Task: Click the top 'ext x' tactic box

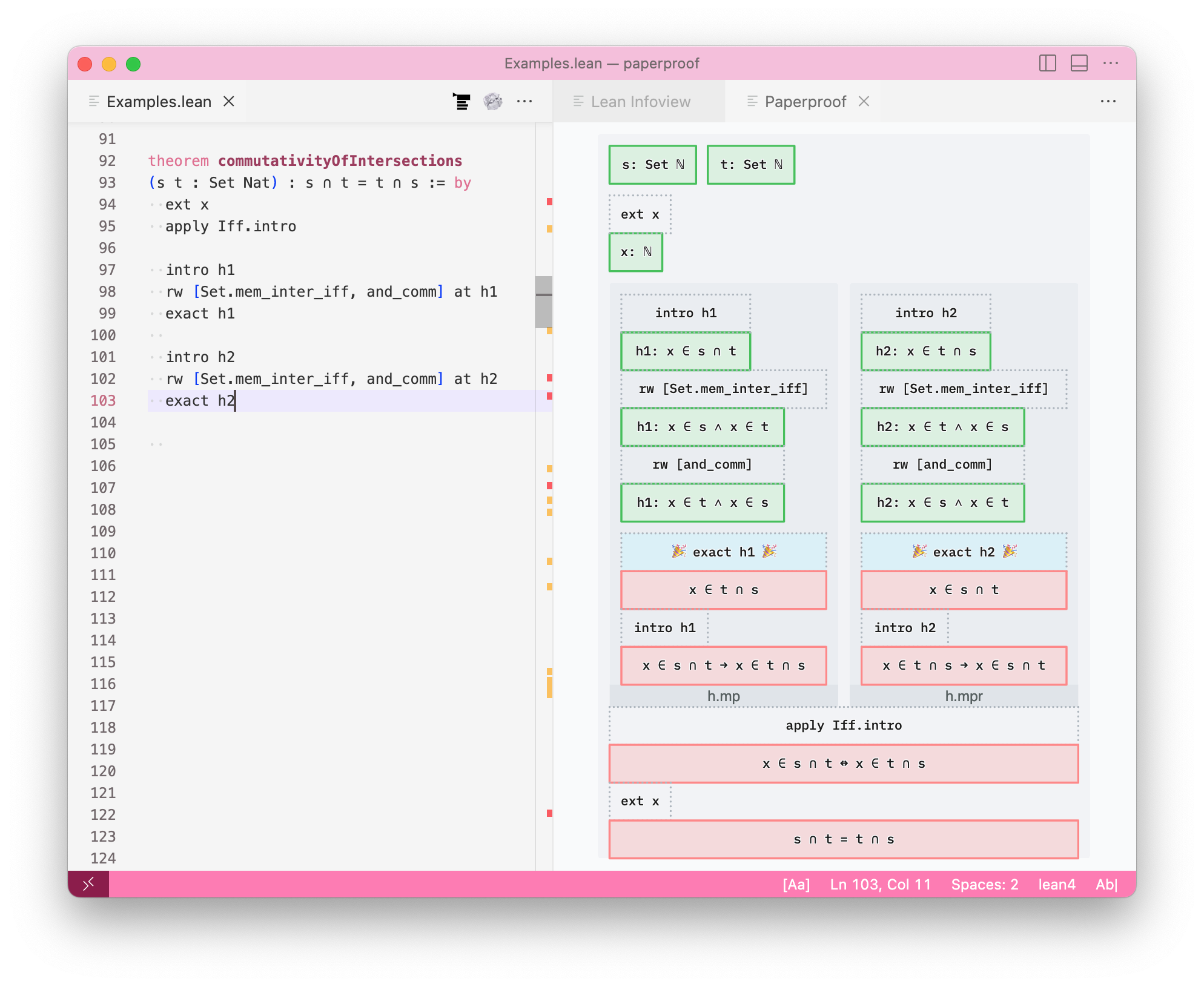Action: point(640,214)
